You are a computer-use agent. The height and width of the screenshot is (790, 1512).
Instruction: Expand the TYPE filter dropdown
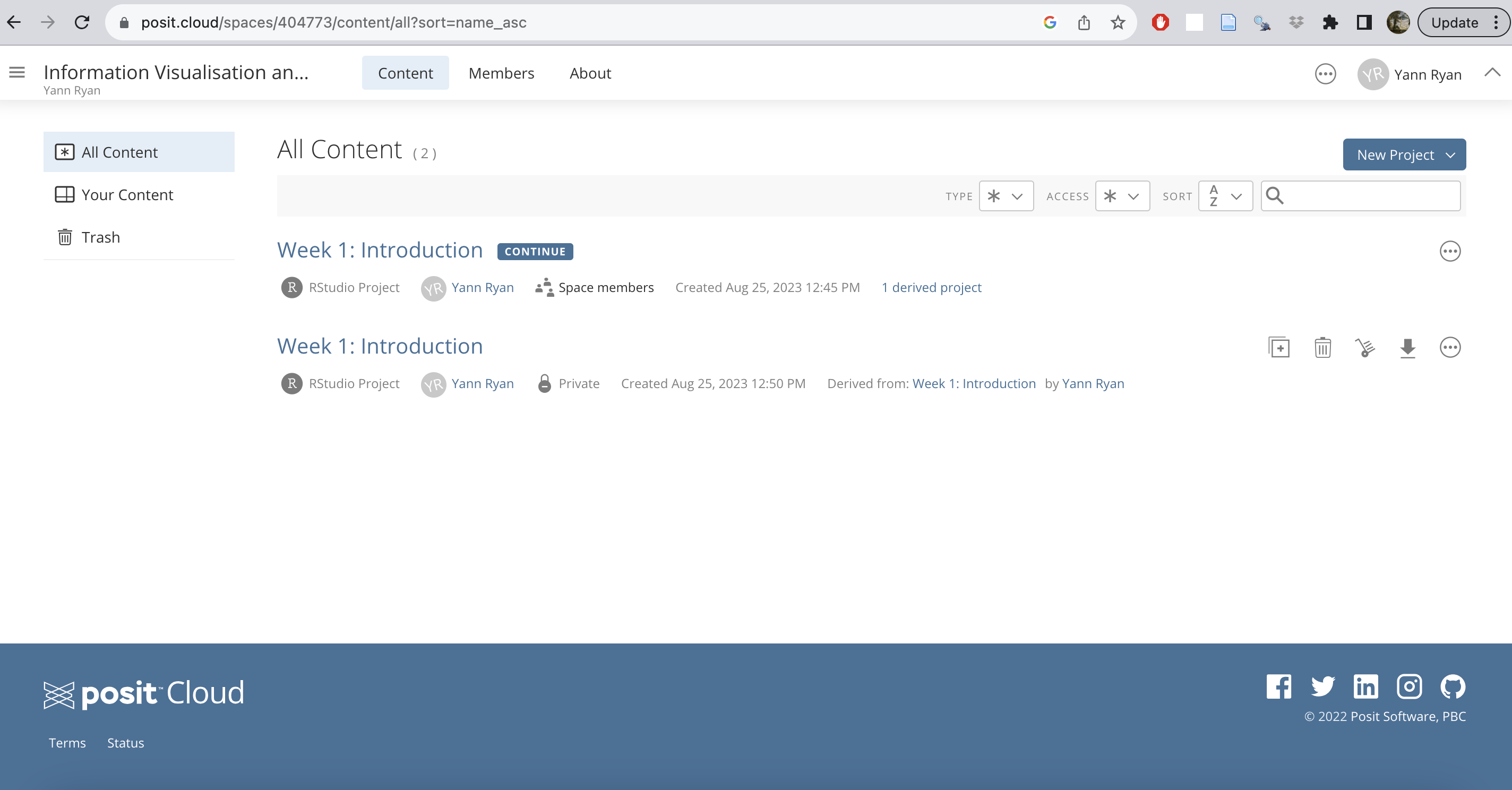[x=1006, y=196]
